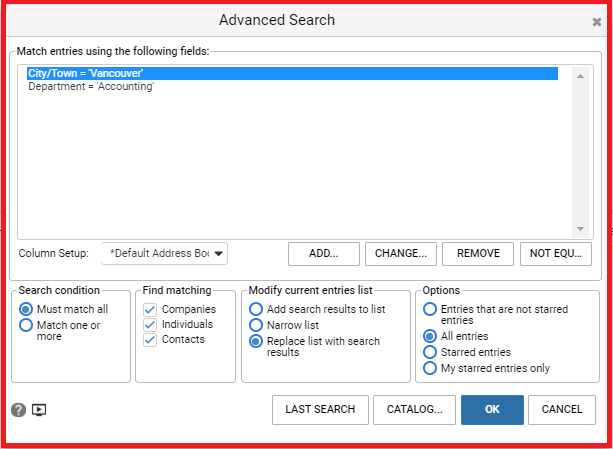613x449 pixels.
Task: Click the fields list scroll up arrow
Action: pos(581,76)
